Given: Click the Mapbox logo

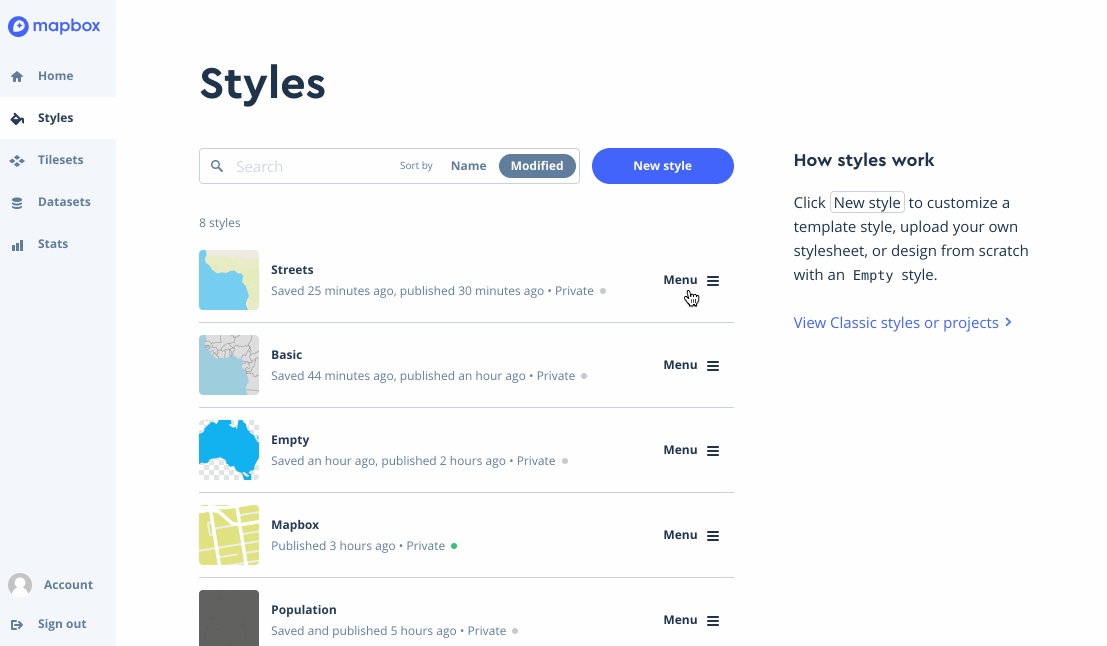Looking at the screenshot, I should 55,25.
